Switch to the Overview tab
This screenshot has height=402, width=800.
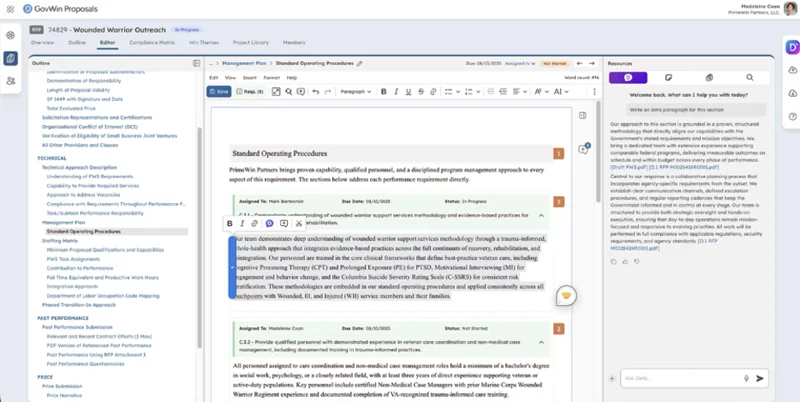(42, 42)
